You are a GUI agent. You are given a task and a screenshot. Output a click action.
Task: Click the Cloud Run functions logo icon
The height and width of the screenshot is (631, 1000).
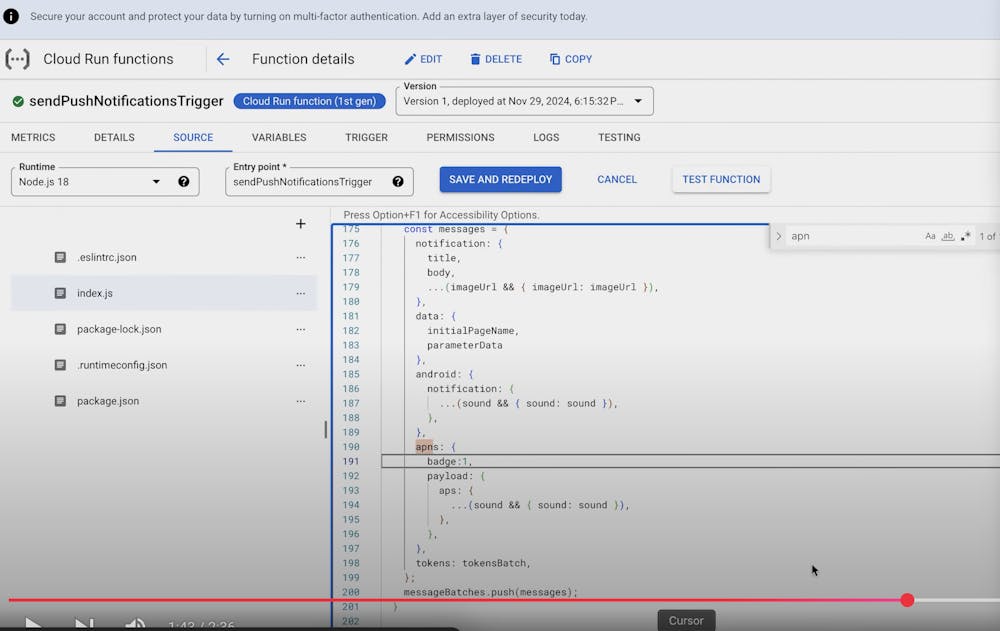click(x=17, y=59)
